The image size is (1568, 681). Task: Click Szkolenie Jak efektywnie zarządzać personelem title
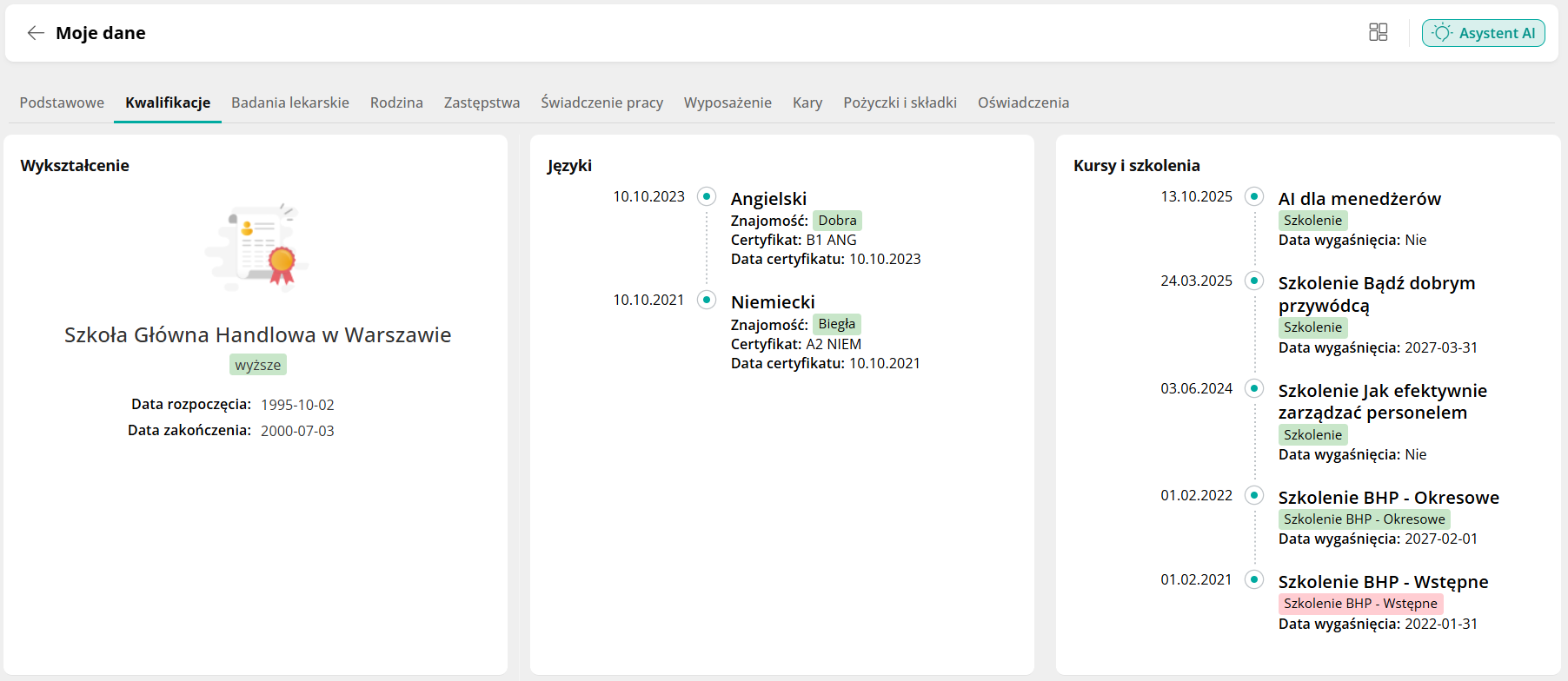pos(1383,401)
